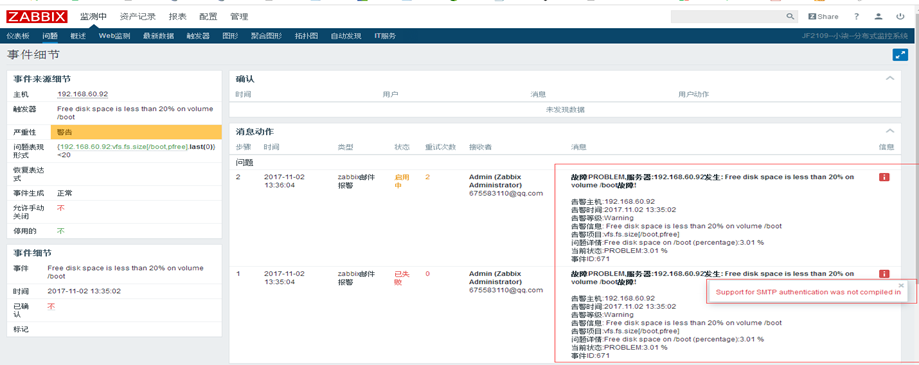Switch to the 触发器 submenu tab
Screen dimensions: 919x365
pos(198,36)
